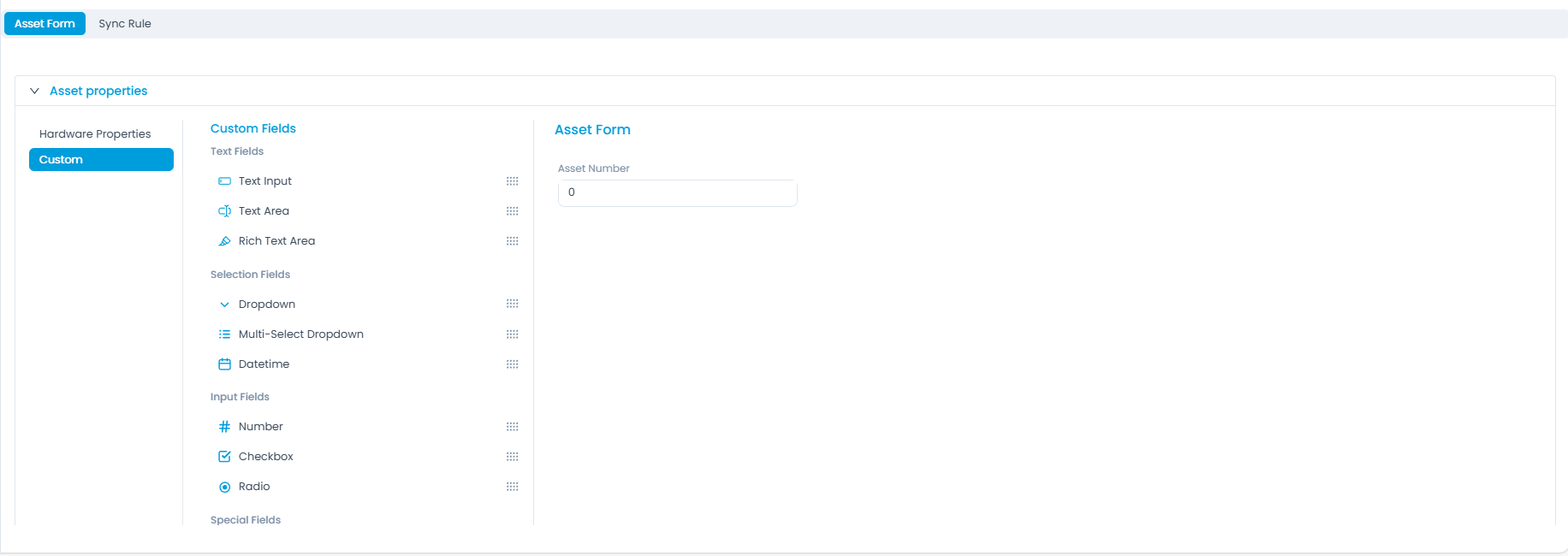Click the Checkbox field label
Image resolution: width=1568 pixels, height=556 pixels.
(x=266, y=457)
